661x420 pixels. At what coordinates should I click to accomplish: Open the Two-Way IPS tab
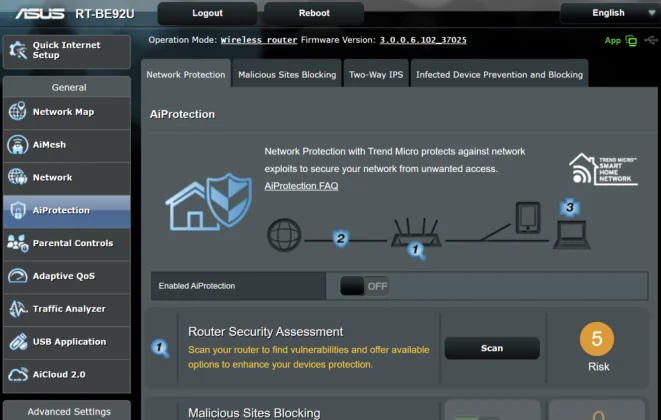(376, 75)
